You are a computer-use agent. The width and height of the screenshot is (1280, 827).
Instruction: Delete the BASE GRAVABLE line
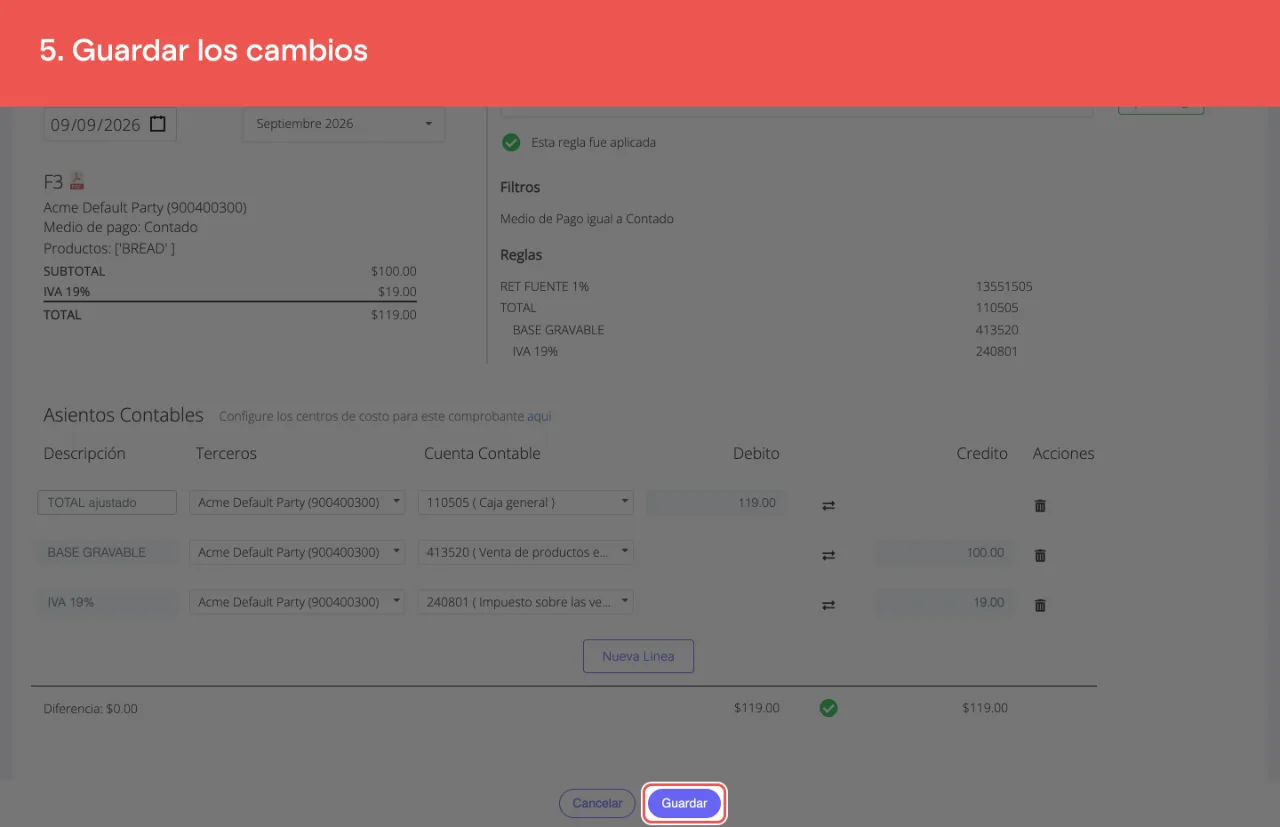tap(1040, 555)
